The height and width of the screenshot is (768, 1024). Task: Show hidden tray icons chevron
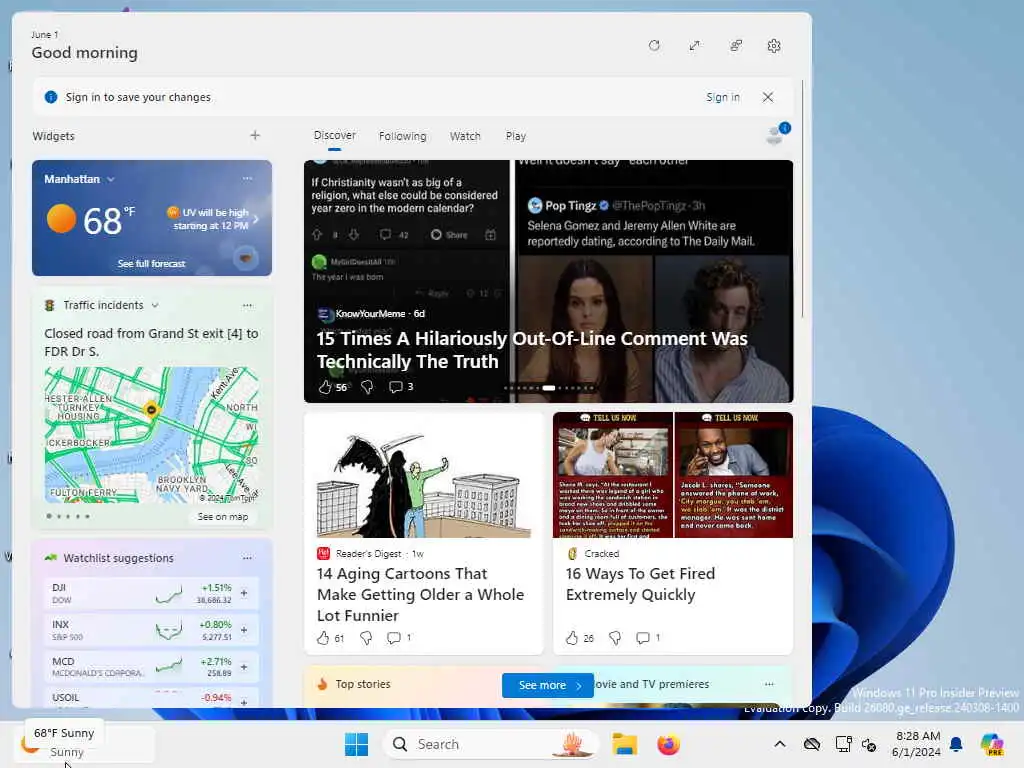(x=780, y=744)
